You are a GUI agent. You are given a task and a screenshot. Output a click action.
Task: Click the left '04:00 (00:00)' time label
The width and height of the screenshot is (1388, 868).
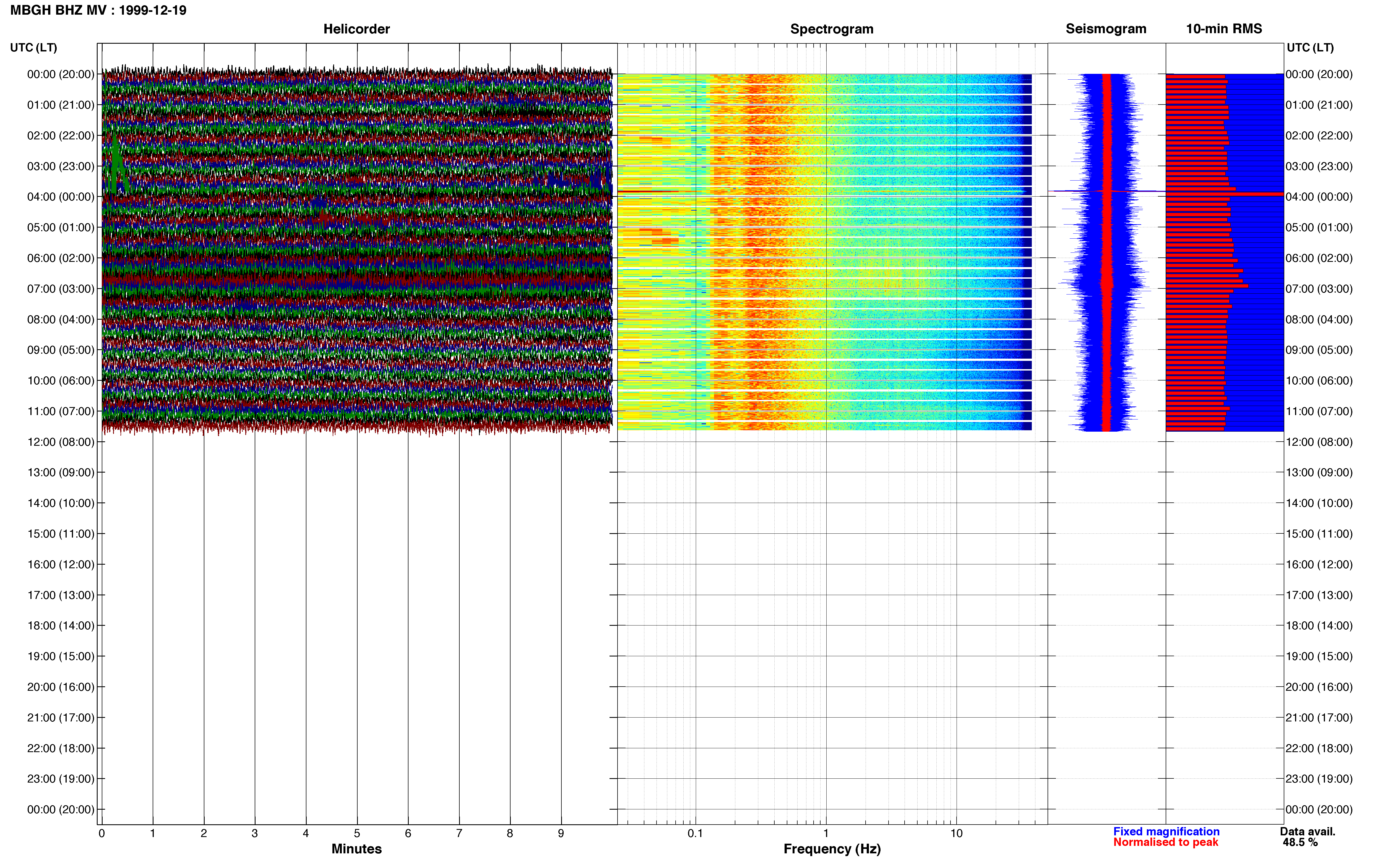(60, 197)
